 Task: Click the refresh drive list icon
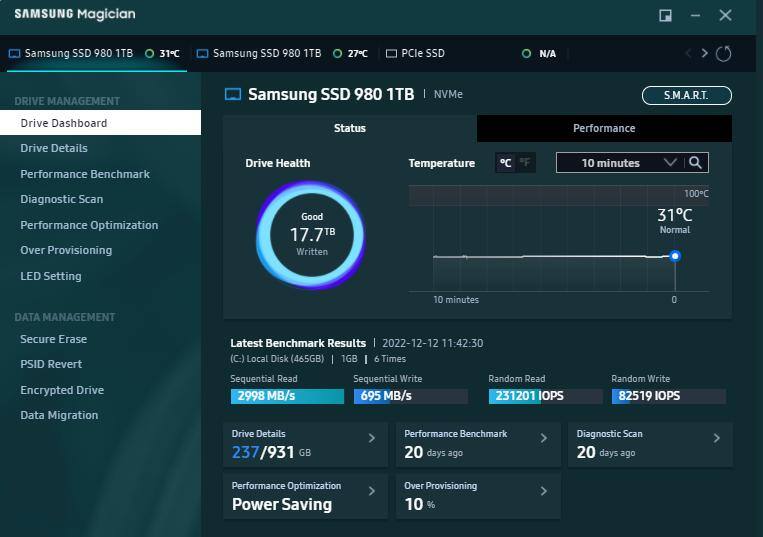point(724,53)
